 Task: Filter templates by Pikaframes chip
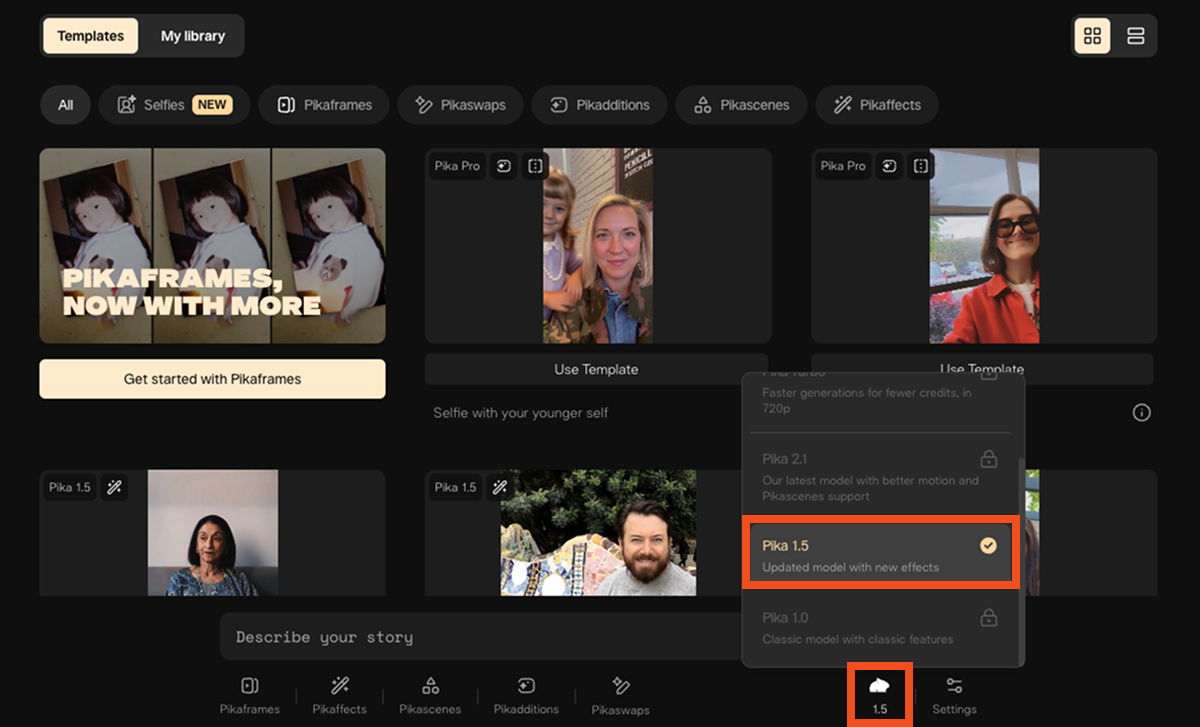[324, 105]
